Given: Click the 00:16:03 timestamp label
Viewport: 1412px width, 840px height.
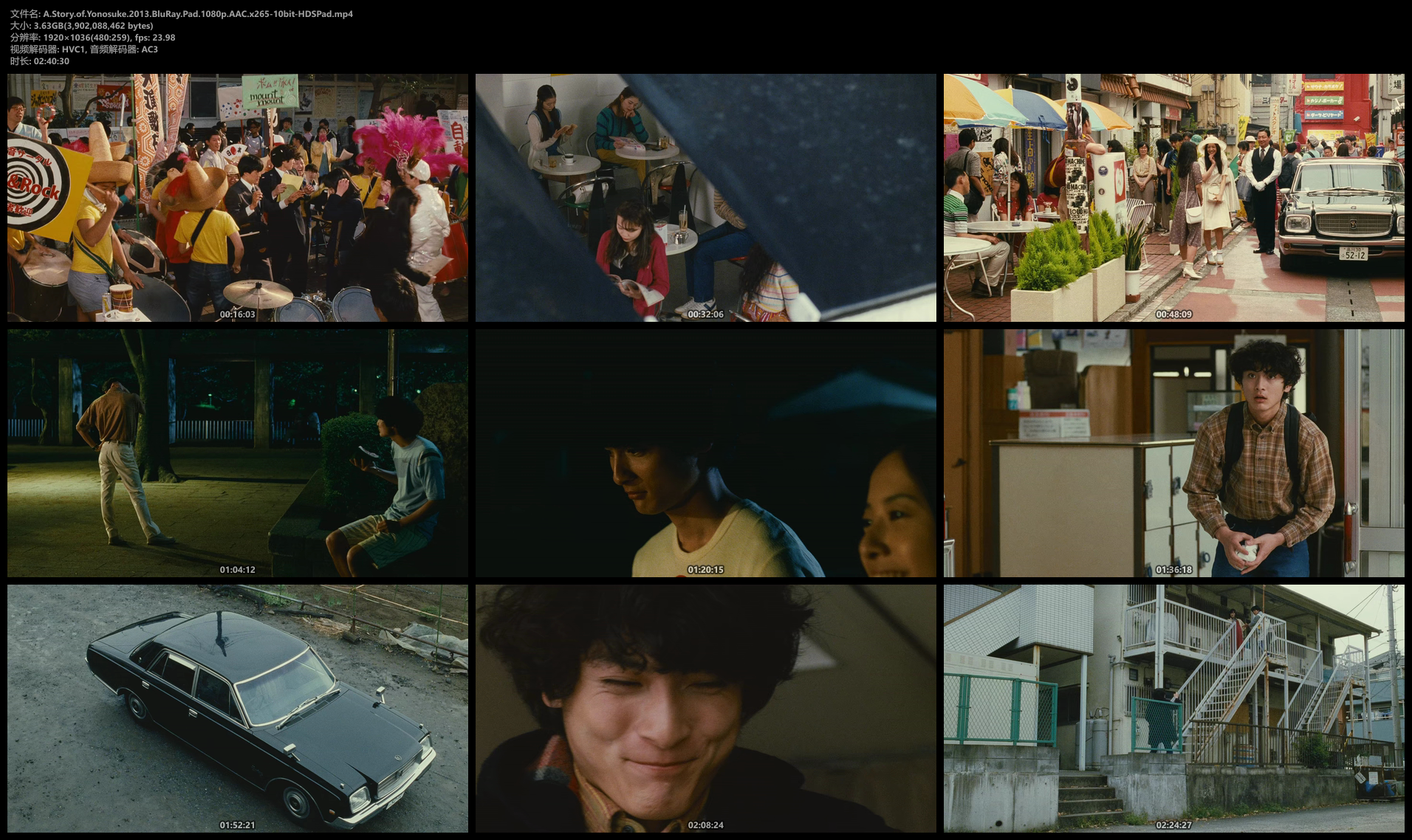Looking at the screenshot, I should (x=237, y=314).
